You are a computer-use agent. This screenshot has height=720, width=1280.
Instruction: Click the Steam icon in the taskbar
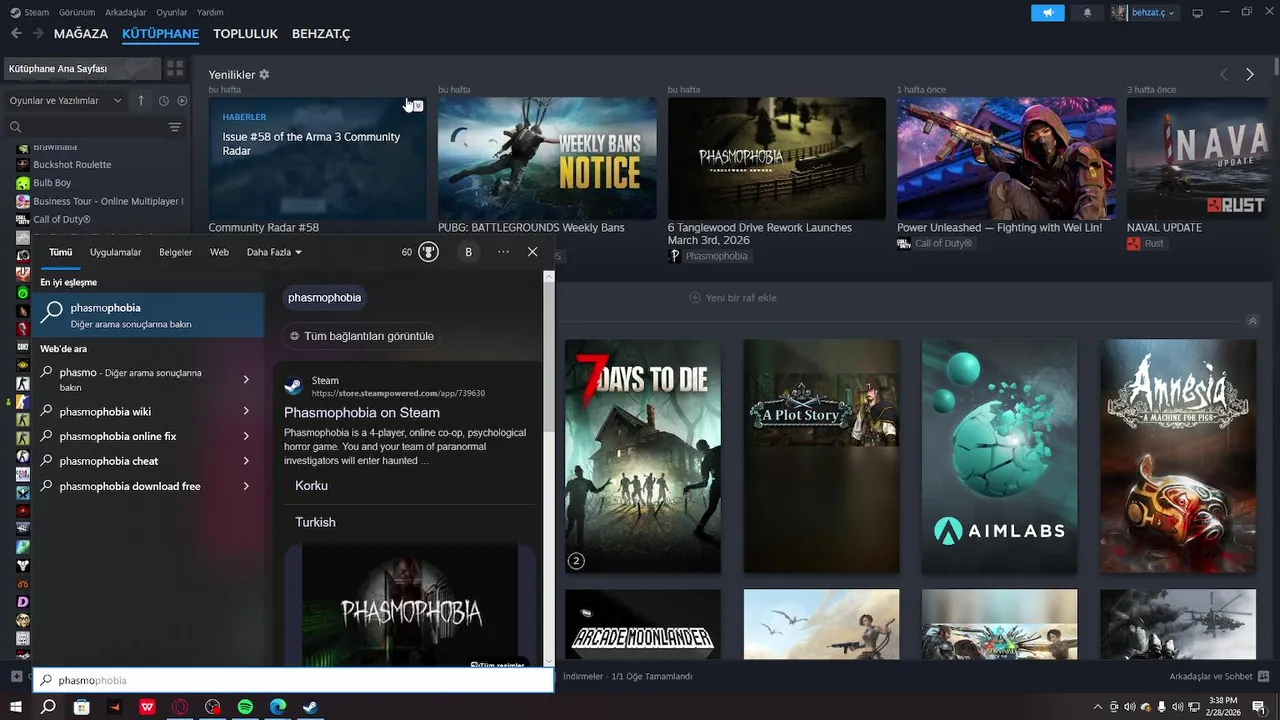310,707
